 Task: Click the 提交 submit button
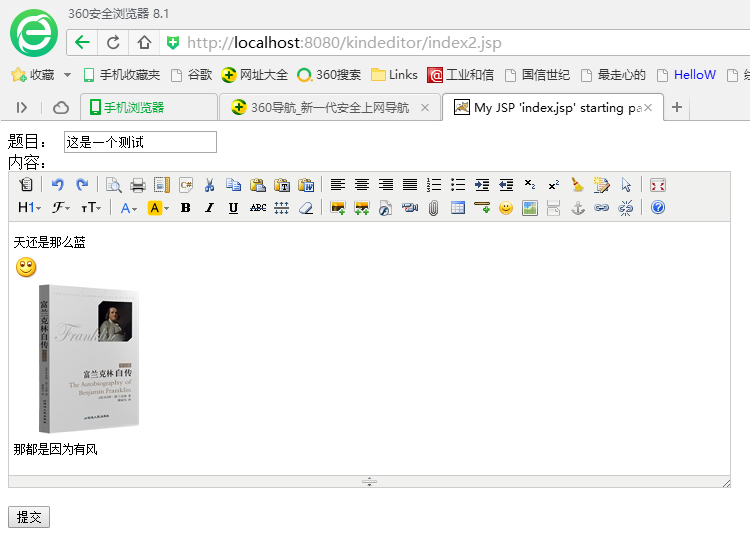29,516
